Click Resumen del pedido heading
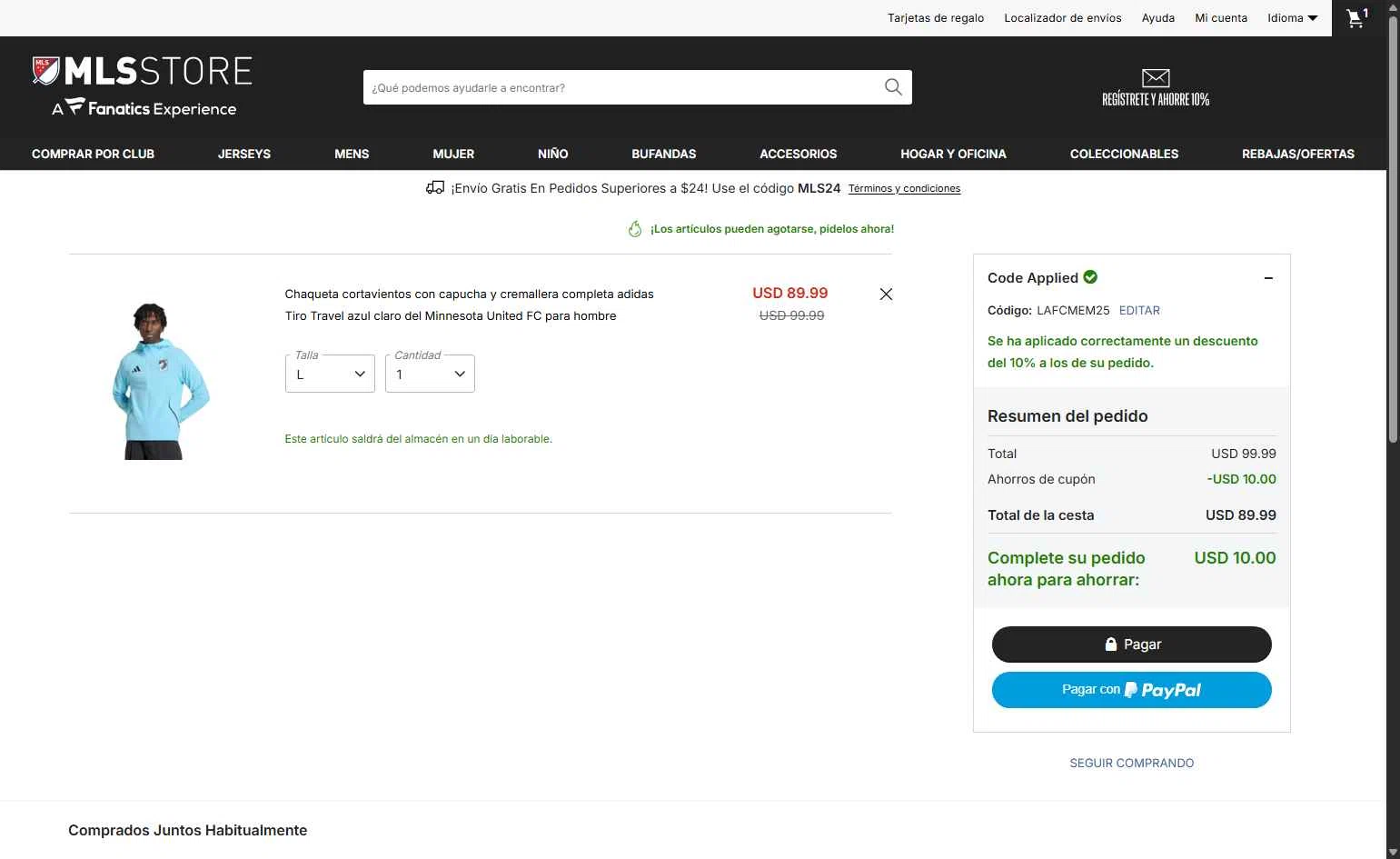Viewport: 1400px width, 859px height. click(x=1067, y=416)
